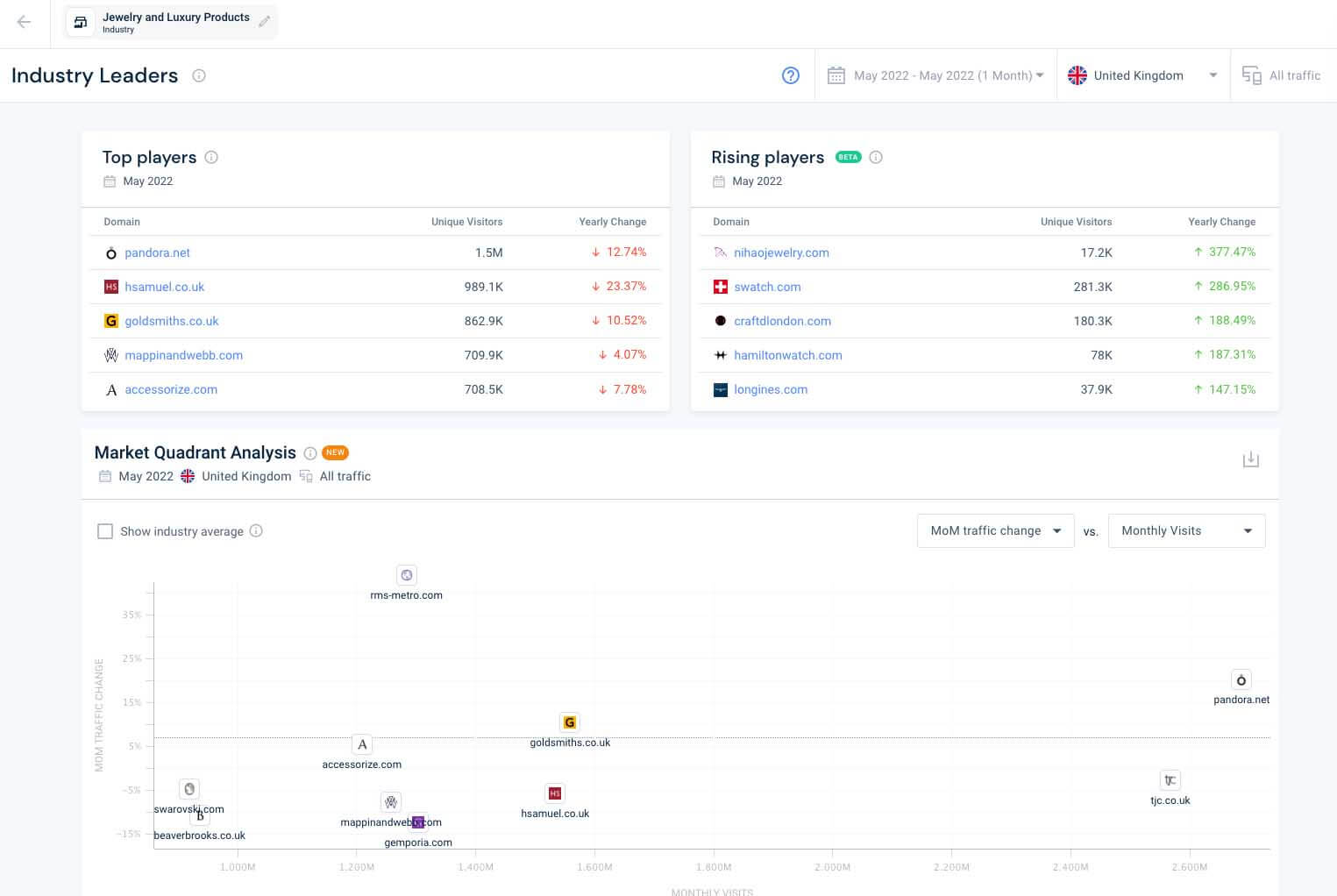Click the 281.3K unique visitors value

[1092, 287]
